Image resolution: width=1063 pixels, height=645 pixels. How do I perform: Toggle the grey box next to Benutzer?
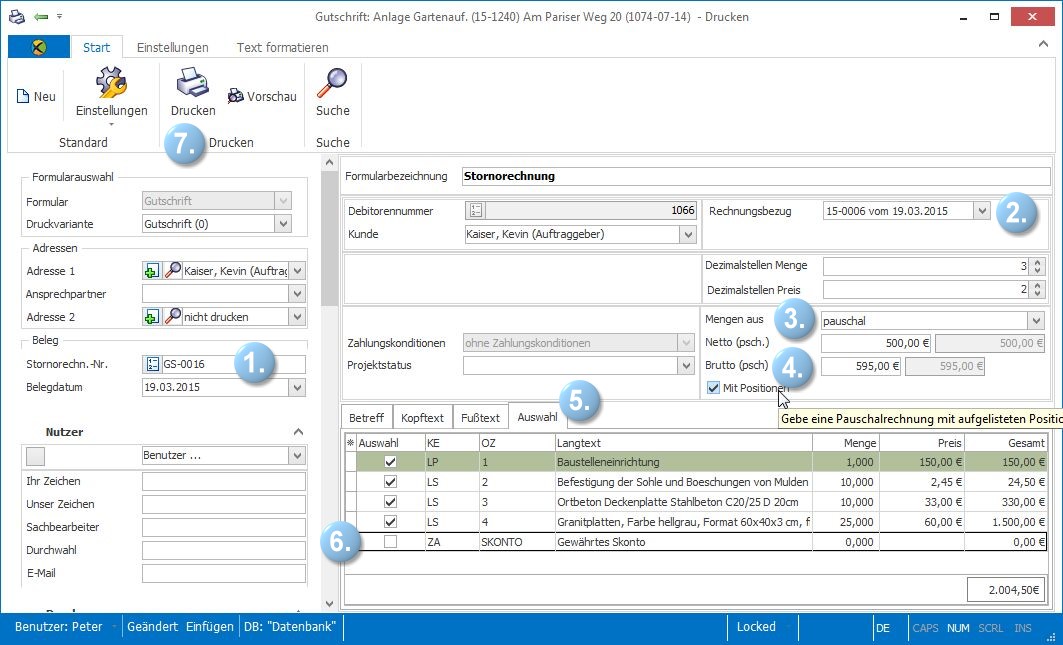pos(35,456)
